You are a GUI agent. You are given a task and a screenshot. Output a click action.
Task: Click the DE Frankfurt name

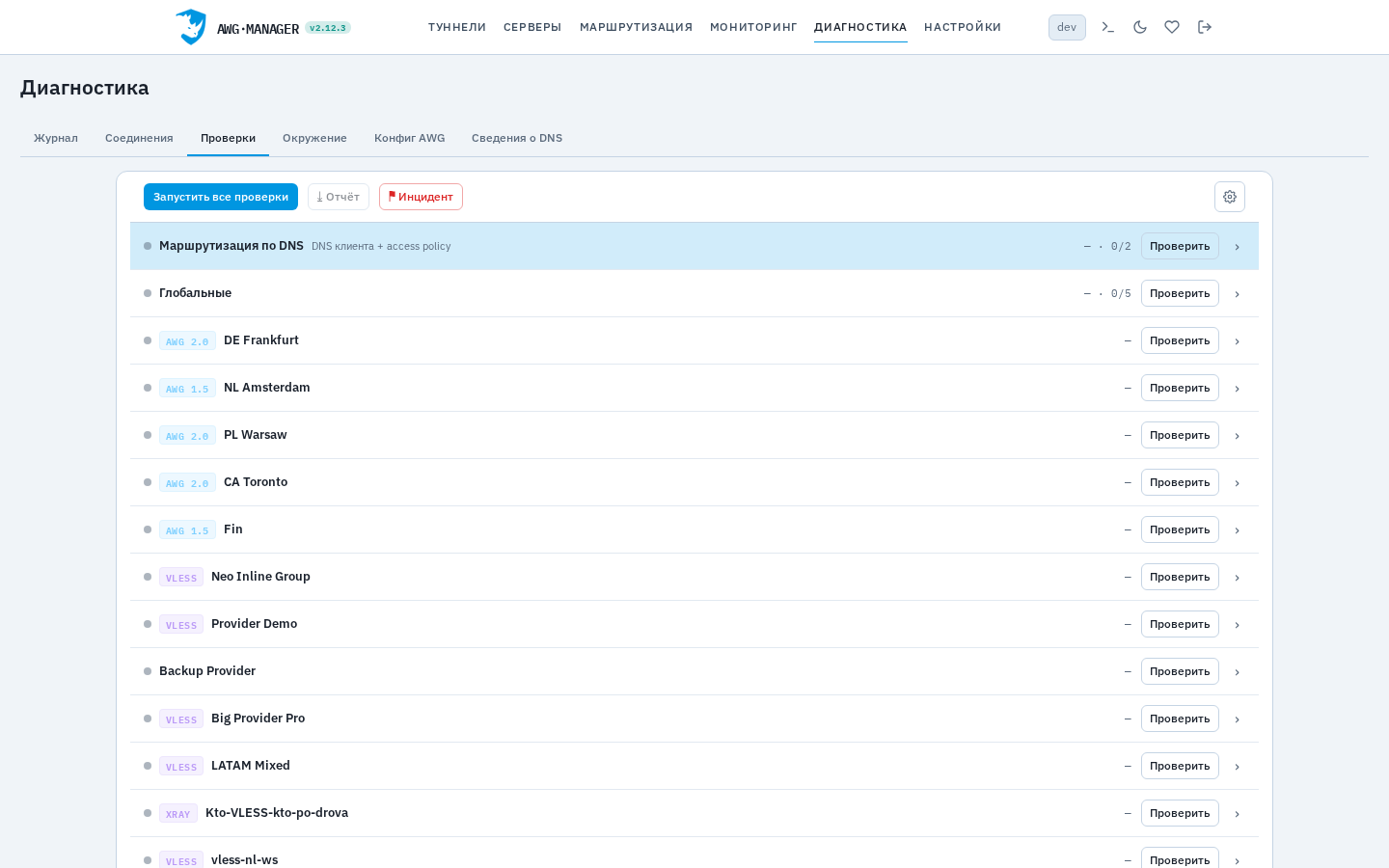pos(261,340)
